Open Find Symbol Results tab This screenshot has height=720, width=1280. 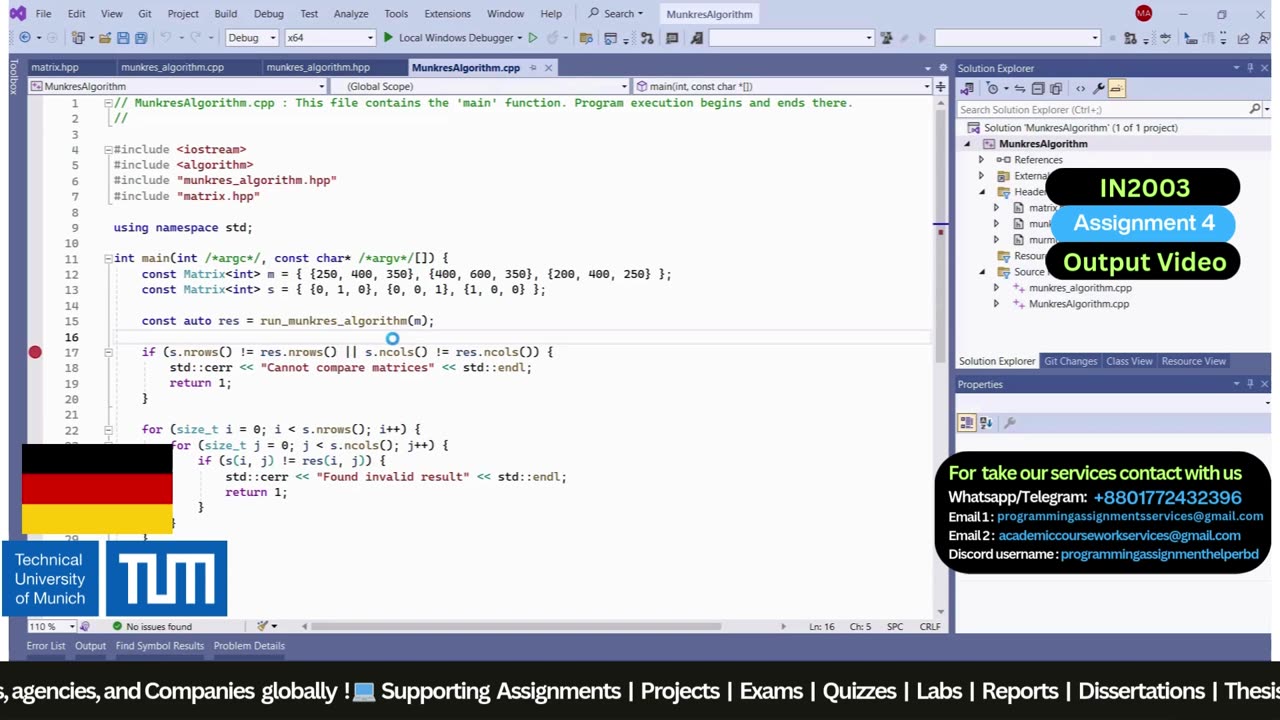[159, 646]
